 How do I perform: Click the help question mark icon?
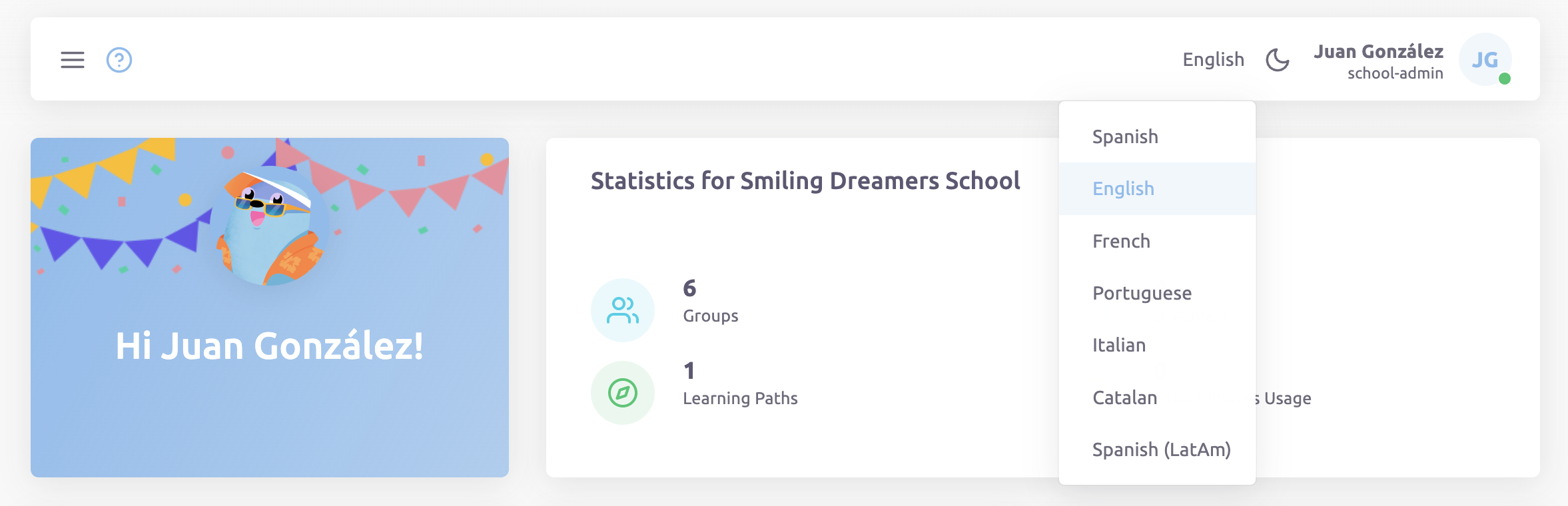[119, 60]
